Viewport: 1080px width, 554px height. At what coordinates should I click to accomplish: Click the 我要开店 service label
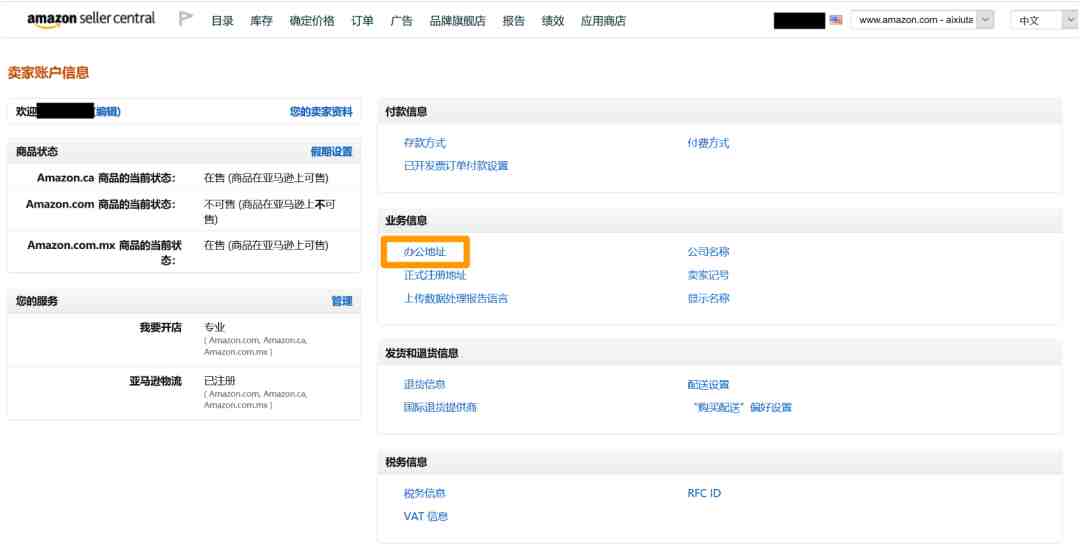coord(160,327)
